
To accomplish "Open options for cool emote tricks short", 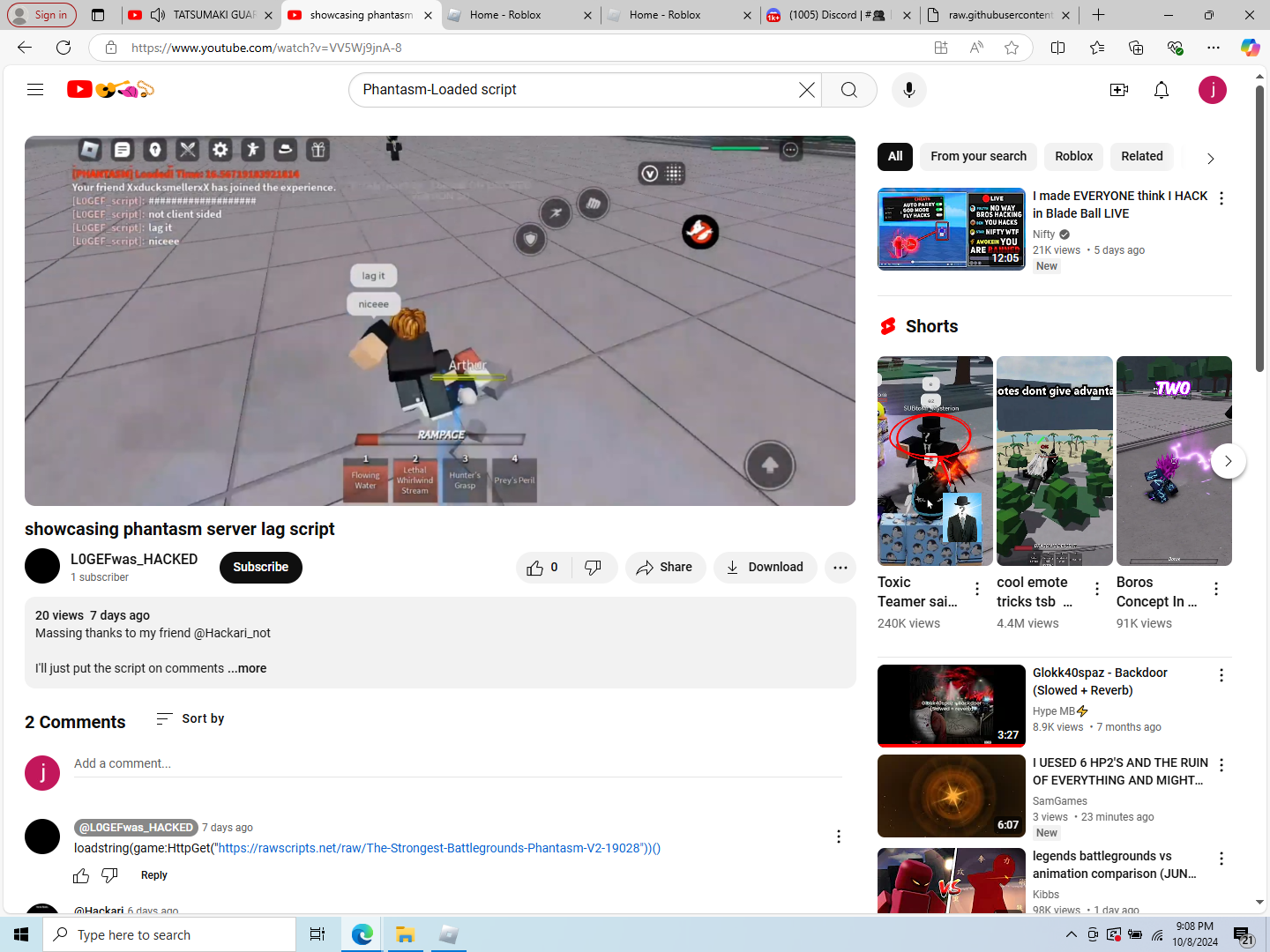I will (1097, 589).
